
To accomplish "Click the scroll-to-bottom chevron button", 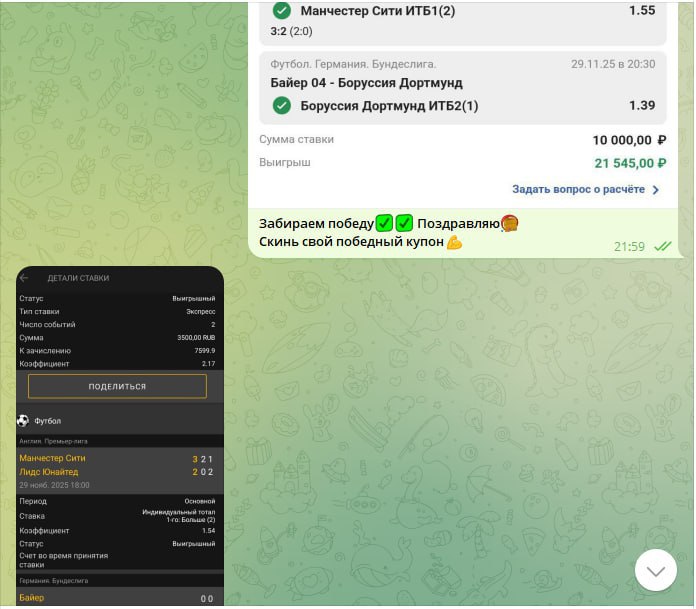I will pos(656,570).
